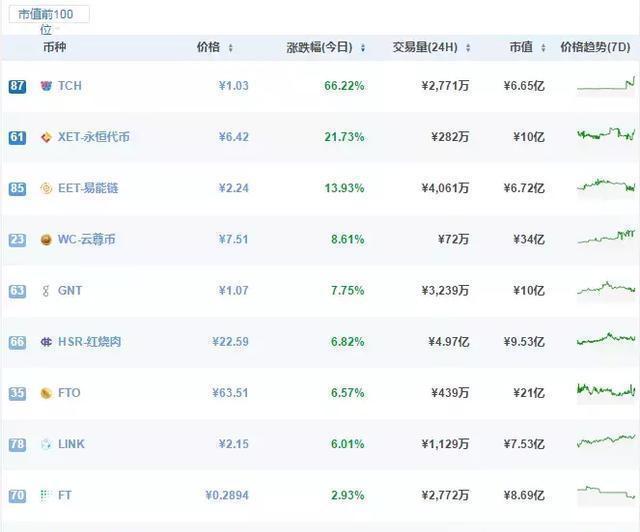
Task: Click the WC coin logo icon
Action: 46,240
